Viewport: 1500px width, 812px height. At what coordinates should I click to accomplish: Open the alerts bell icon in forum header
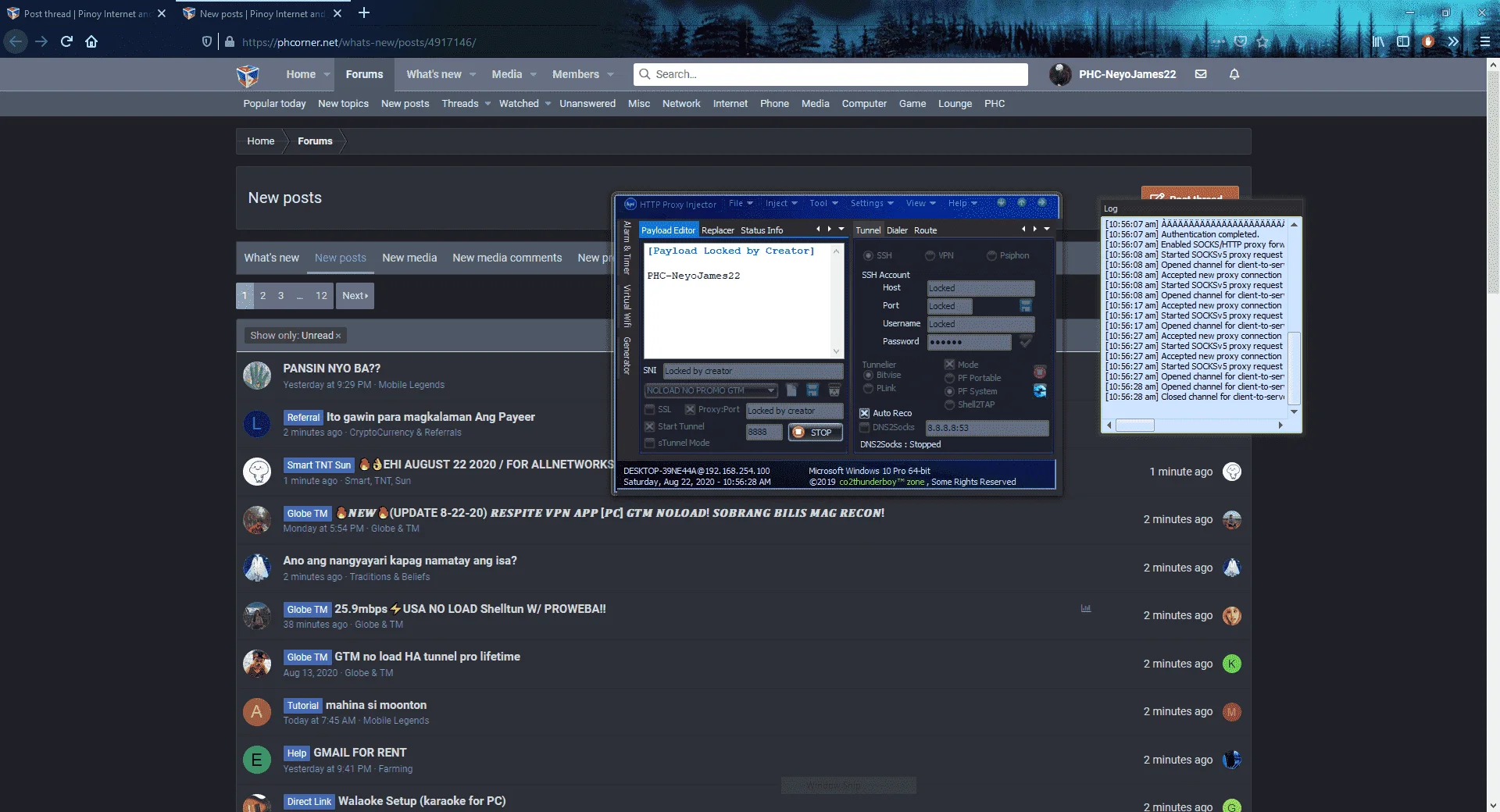[1234, 74]
